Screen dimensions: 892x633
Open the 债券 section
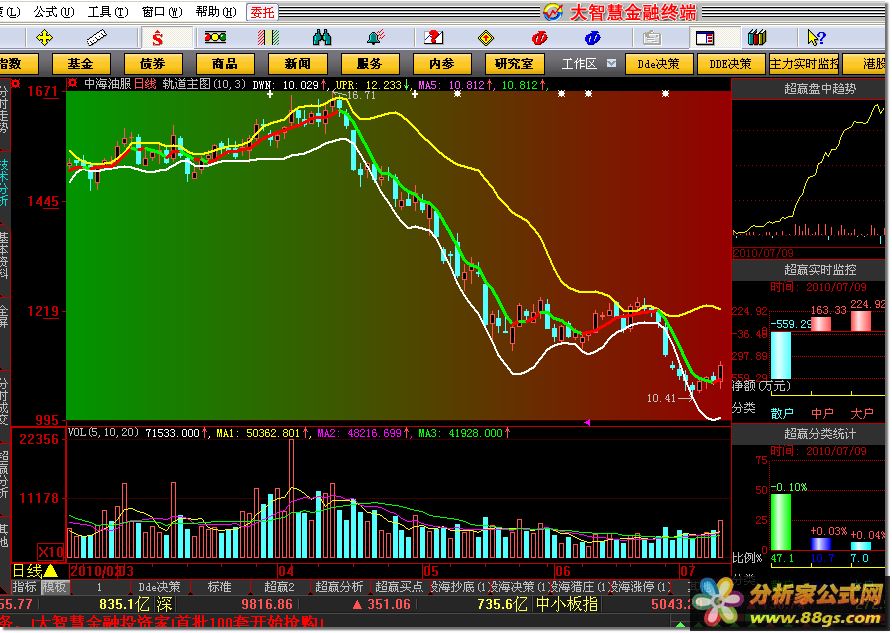point(152,64)
